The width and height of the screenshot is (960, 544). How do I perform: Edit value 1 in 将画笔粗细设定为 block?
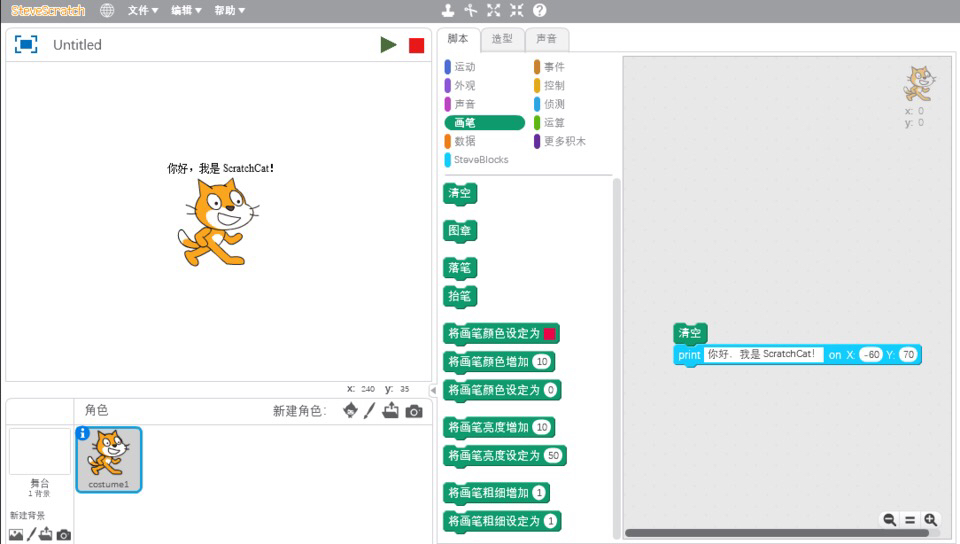550,521
